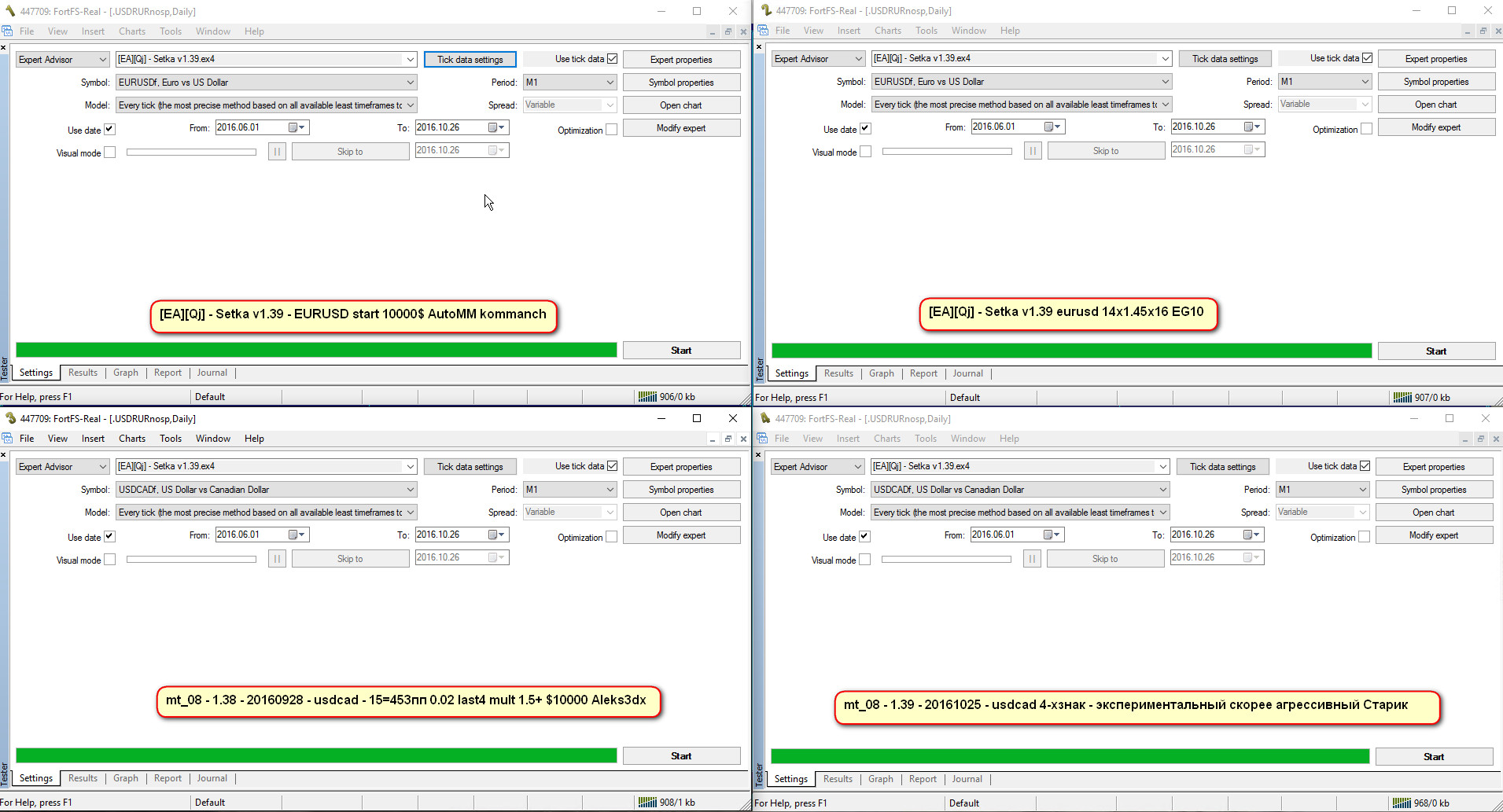Toggle Use date checkbox in top-left tester

pos(109,130)
